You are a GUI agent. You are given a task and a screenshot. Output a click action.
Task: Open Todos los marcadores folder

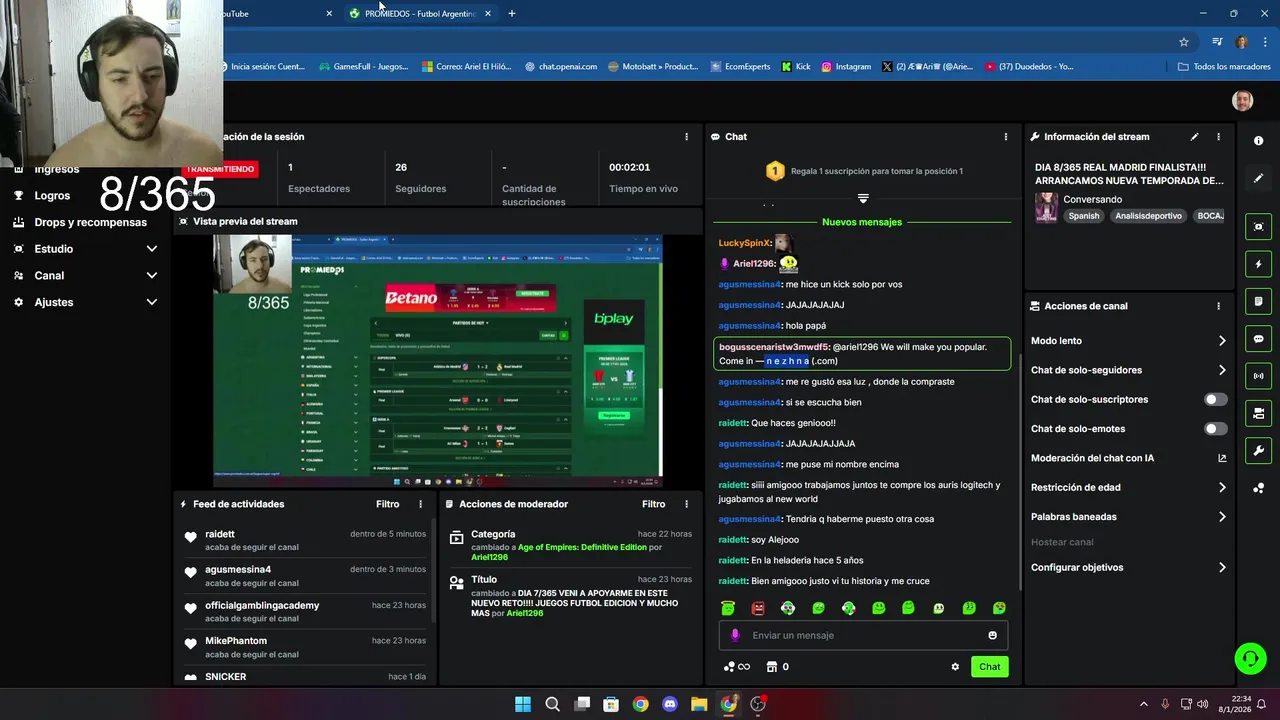pos(1224,67)
